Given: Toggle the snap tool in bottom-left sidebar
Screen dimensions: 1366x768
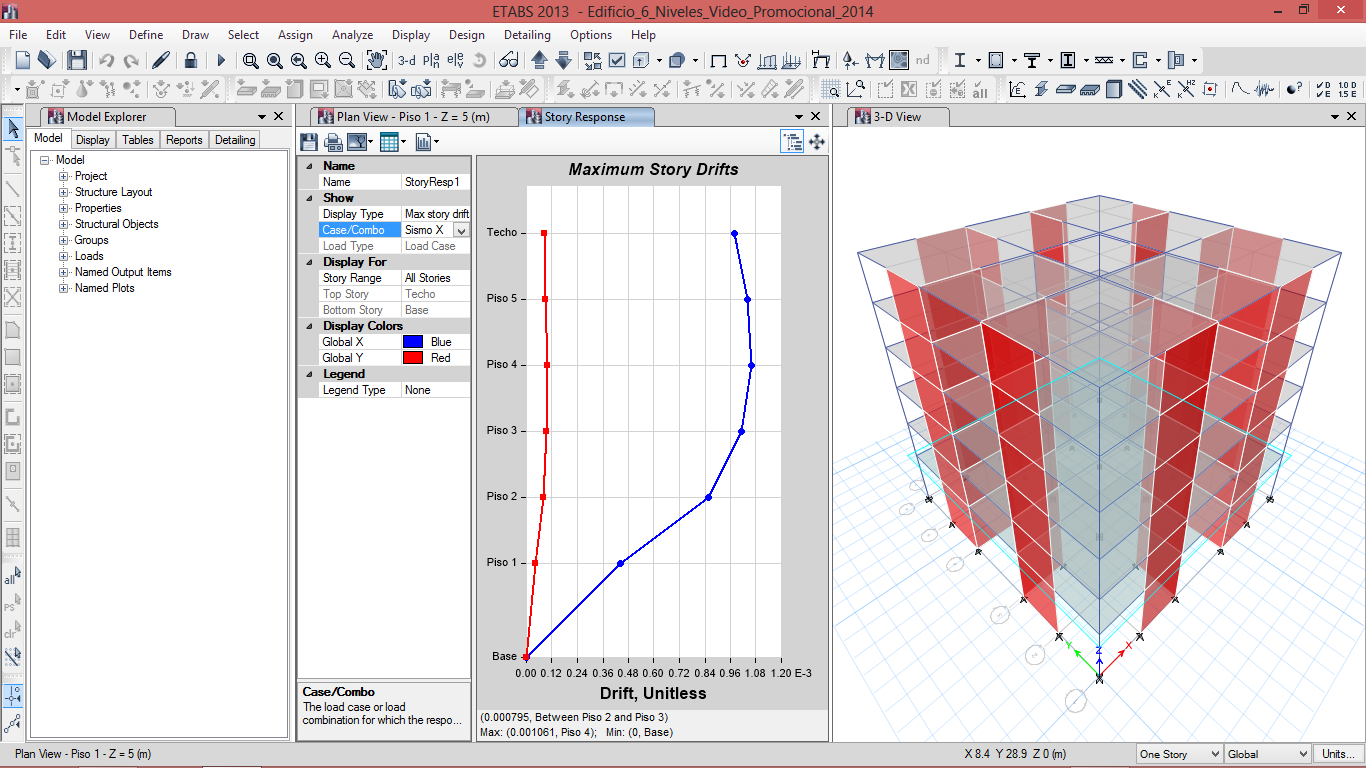Looking at the screenshot, I should point(13,696).
